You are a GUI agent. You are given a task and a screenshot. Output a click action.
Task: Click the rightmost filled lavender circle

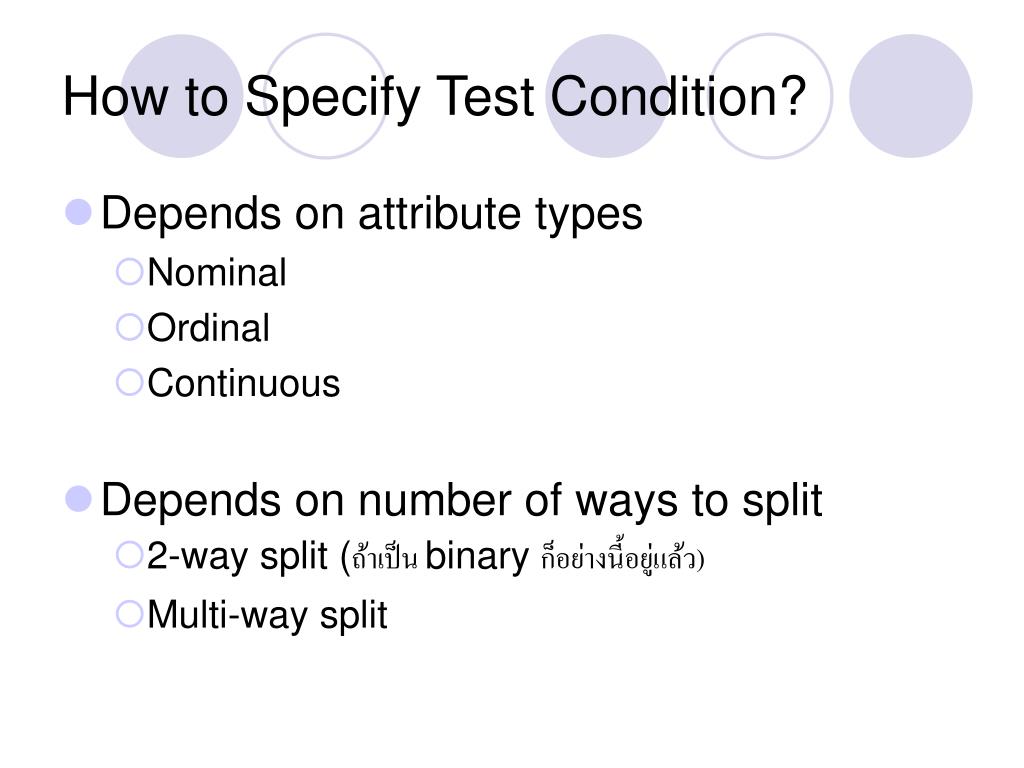910,96
